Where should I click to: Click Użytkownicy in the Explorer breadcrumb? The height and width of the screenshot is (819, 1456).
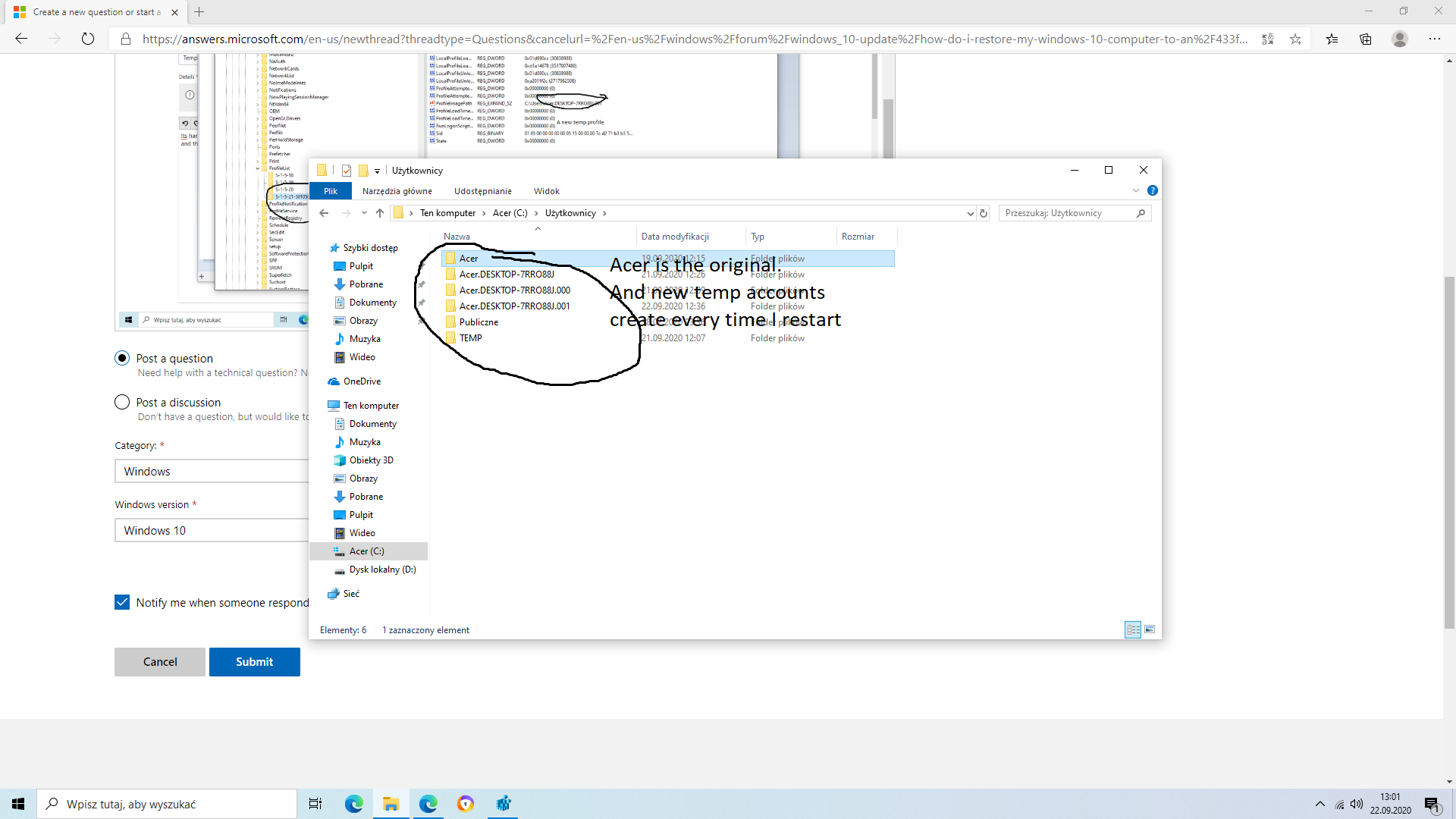[x=570, y=213]
